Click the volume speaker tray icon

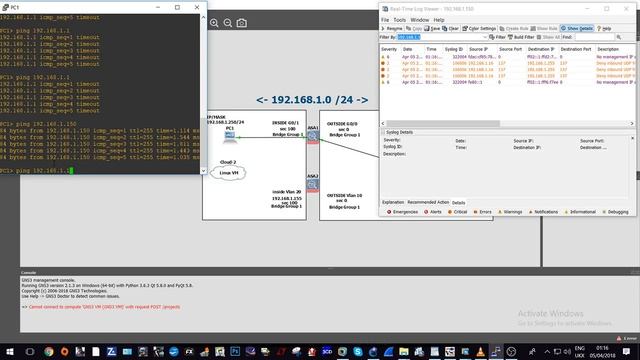(x=567, y=351)
